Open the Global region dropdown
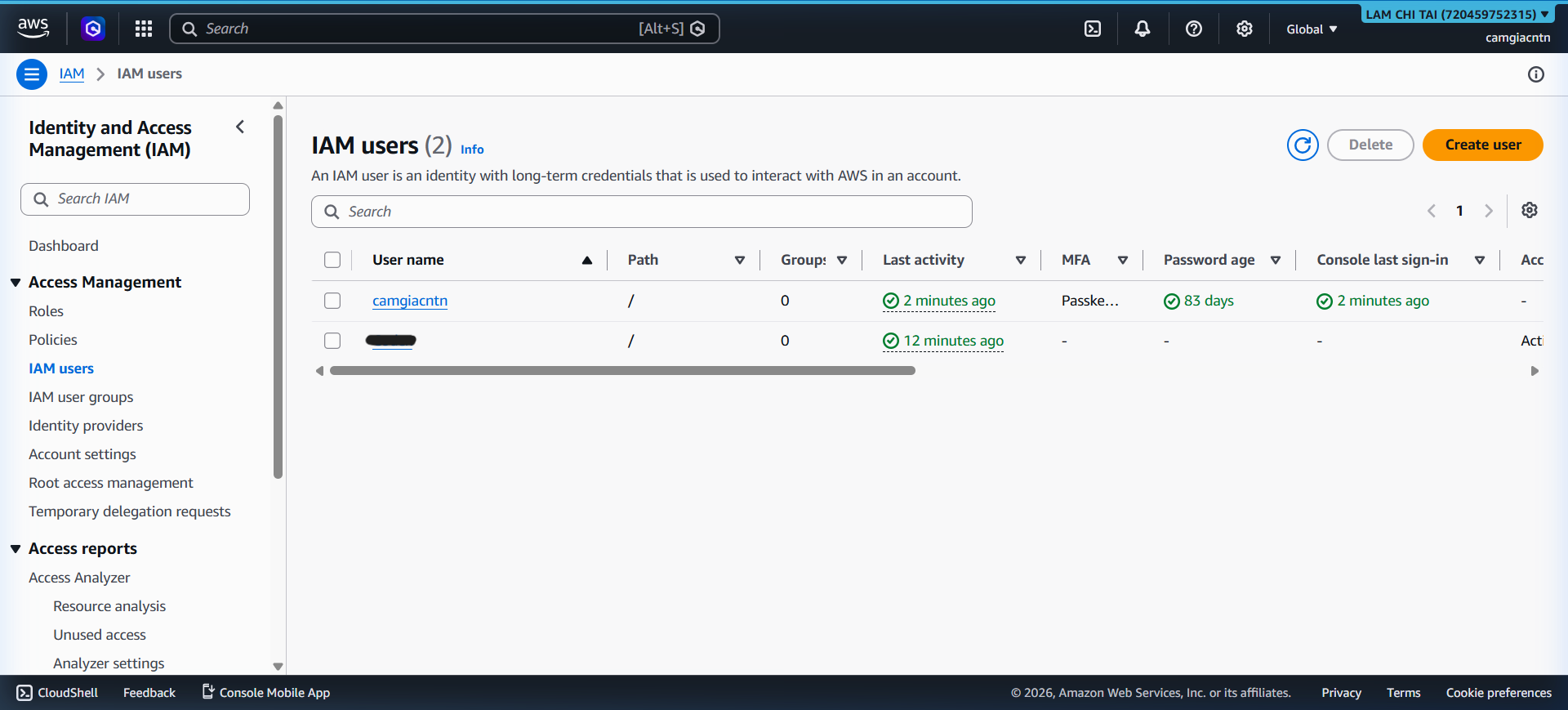Viewport: 1568px width, 710px height. 1312,29
